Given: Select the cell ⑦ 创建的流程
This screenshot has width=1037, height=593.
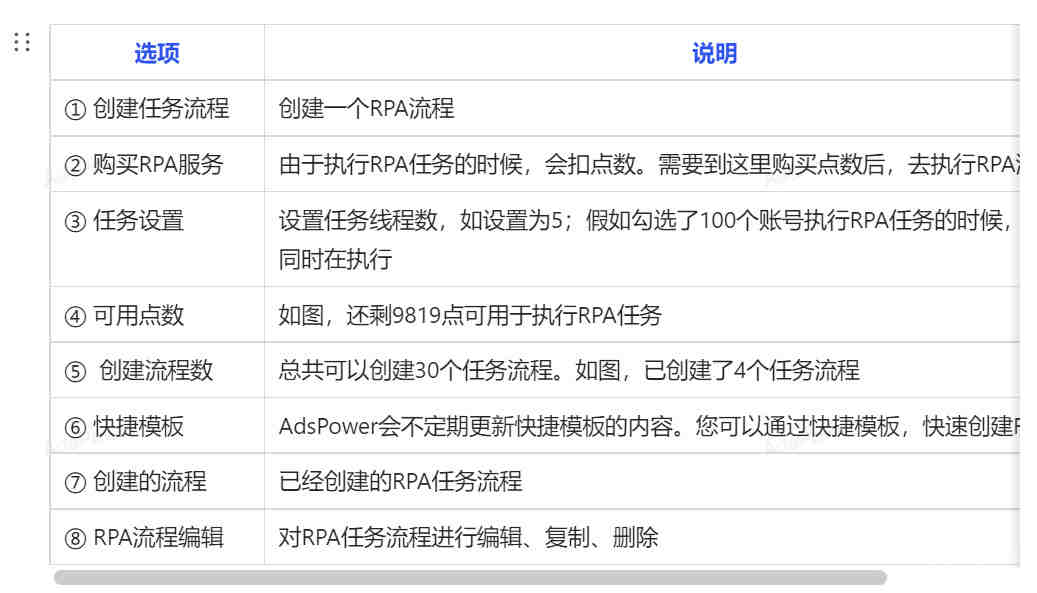Looking at the screenshot, I should coord(157,481).
